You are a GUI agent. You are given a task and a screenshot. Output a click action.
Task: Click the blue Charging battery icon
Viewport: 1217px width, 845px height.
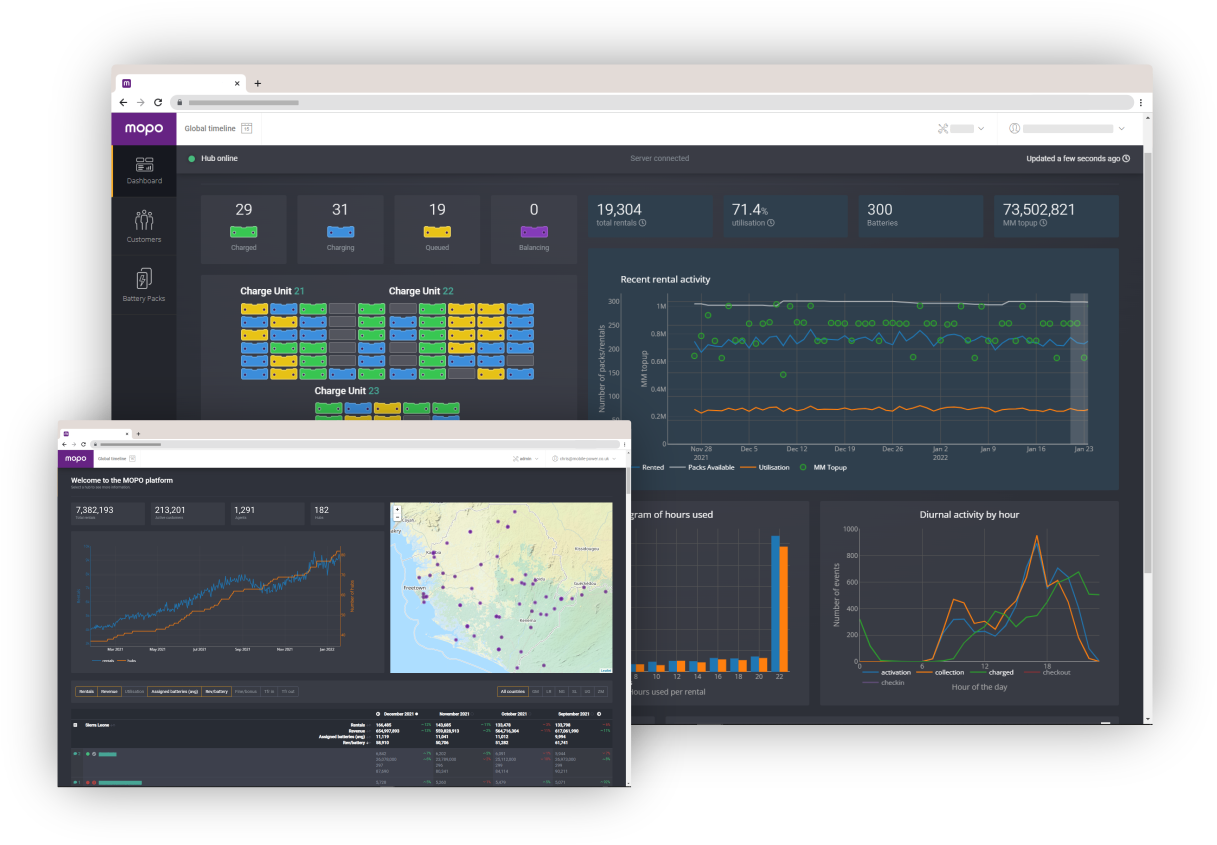[x=340, y=231]
